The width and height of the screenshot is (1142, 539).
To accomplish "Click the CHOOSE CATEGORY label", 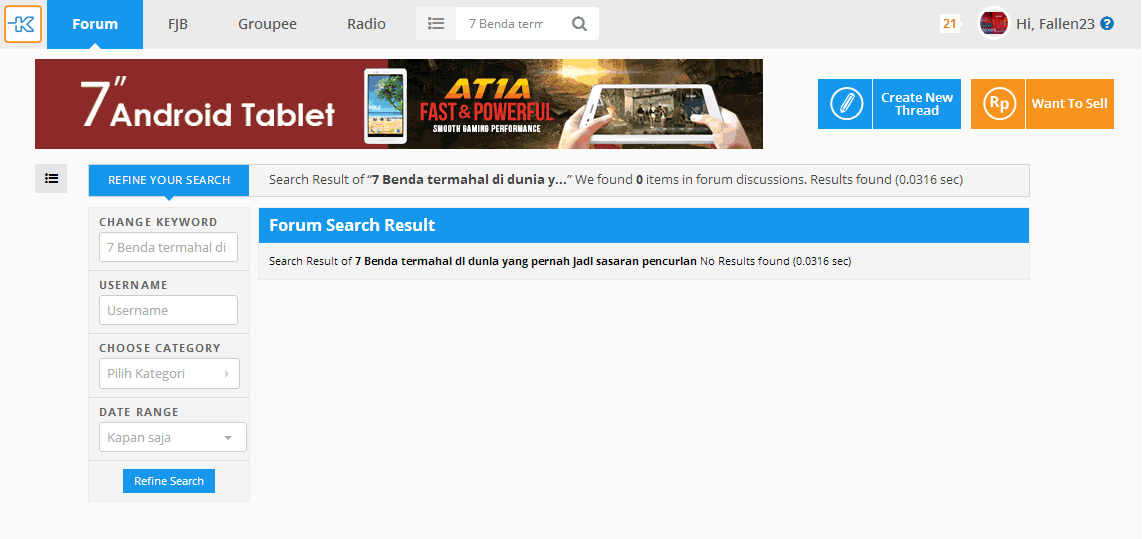I will click(160, 348).
